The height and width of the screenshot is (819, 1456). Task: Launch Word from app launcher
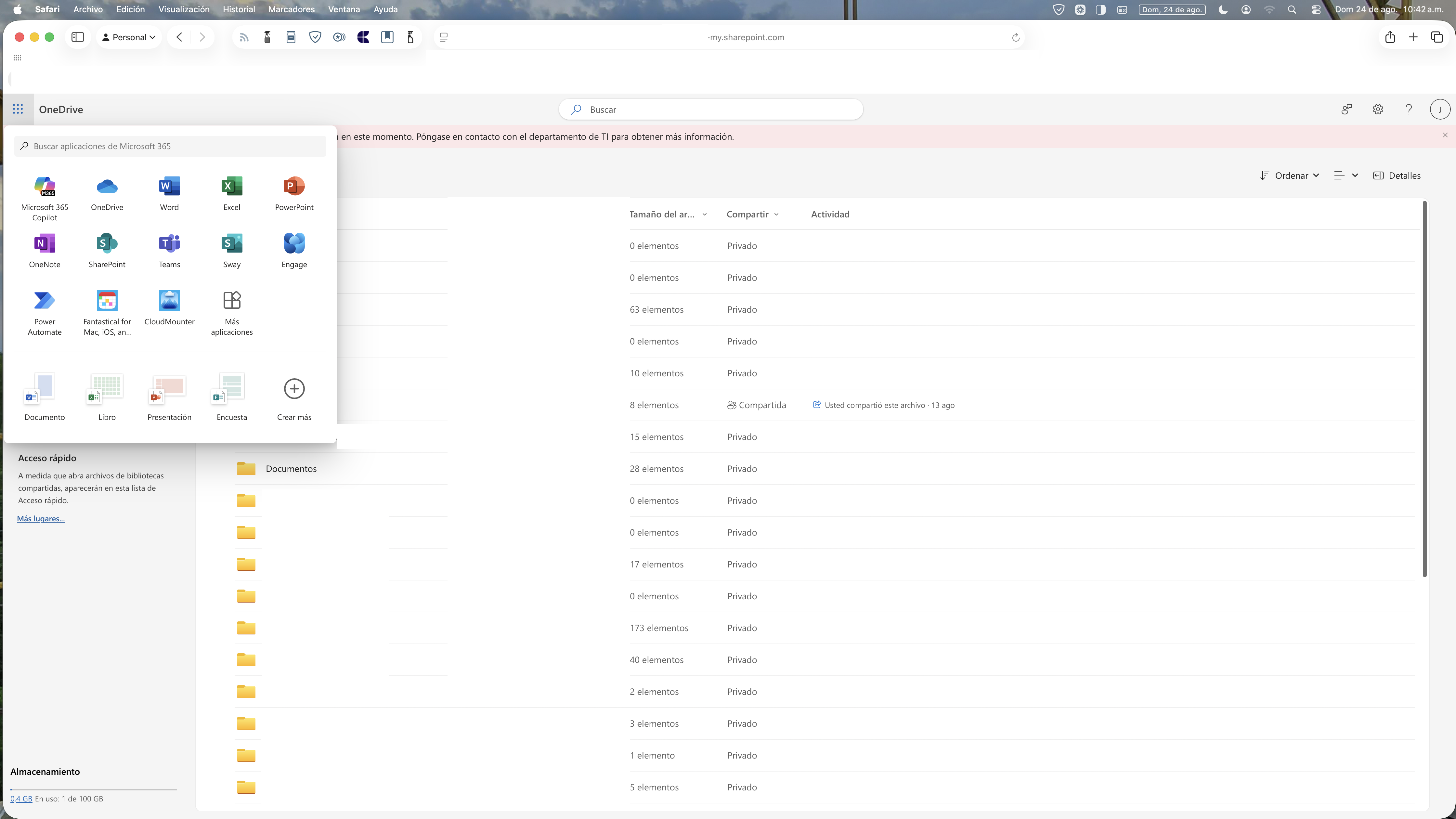pos(169,193)
